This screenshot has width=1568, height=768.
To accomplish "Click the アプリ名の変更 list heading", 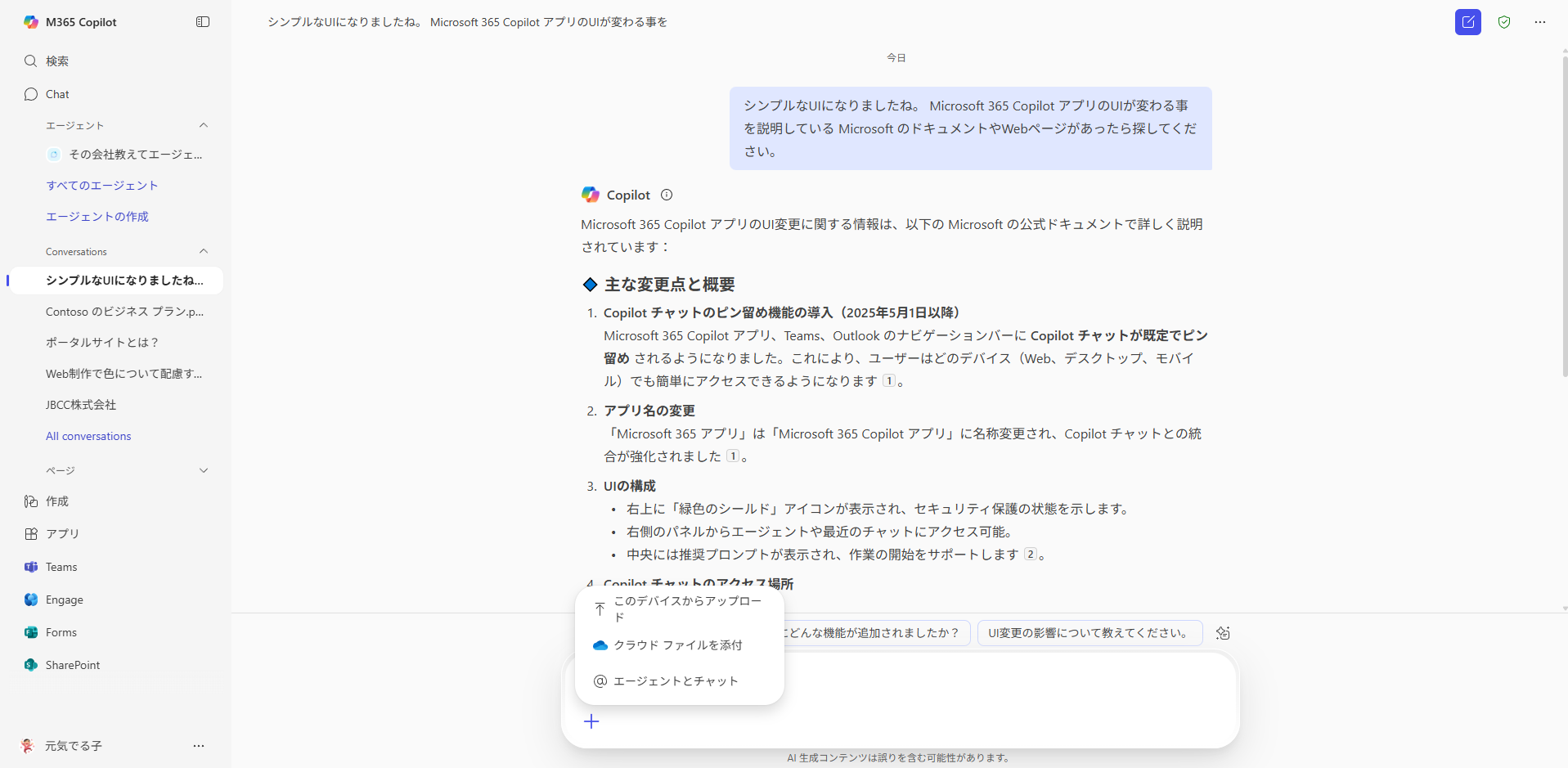I will pos(649,411).
